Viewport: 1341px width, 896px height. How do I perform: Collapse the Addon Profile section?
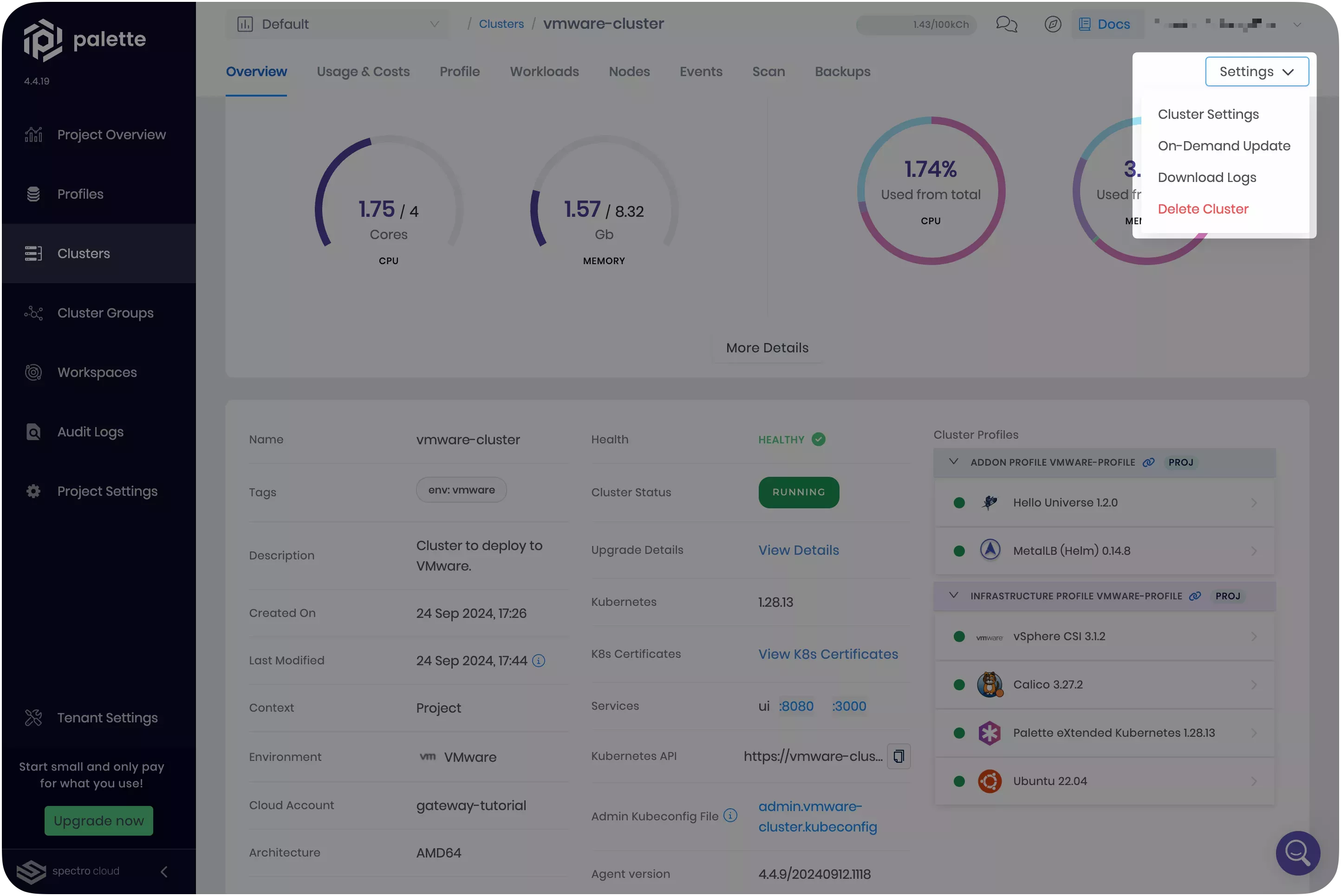[x=953, y=462]
